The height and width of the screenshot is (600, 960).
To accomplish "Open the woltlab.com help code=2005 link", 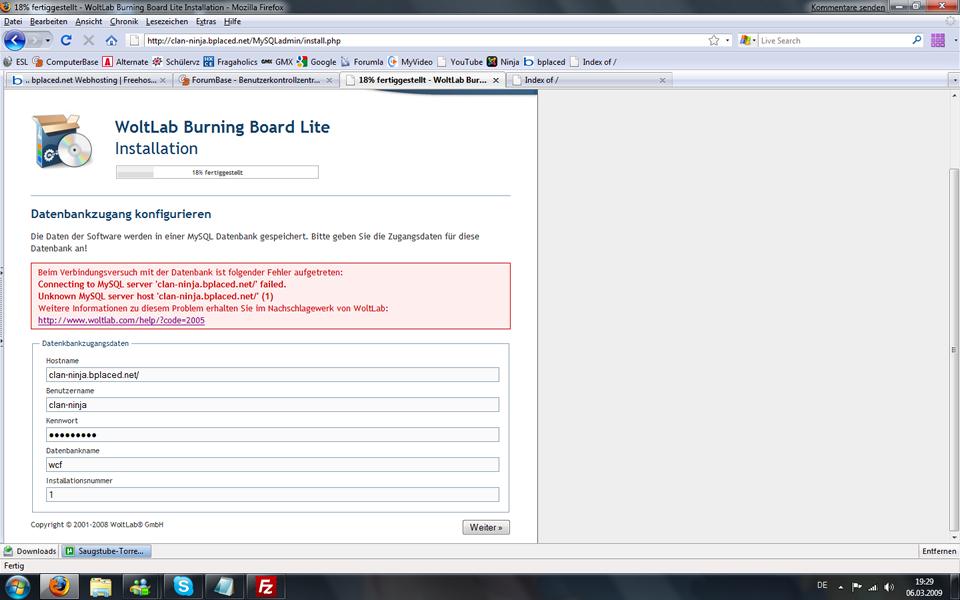I will point(121,320).
